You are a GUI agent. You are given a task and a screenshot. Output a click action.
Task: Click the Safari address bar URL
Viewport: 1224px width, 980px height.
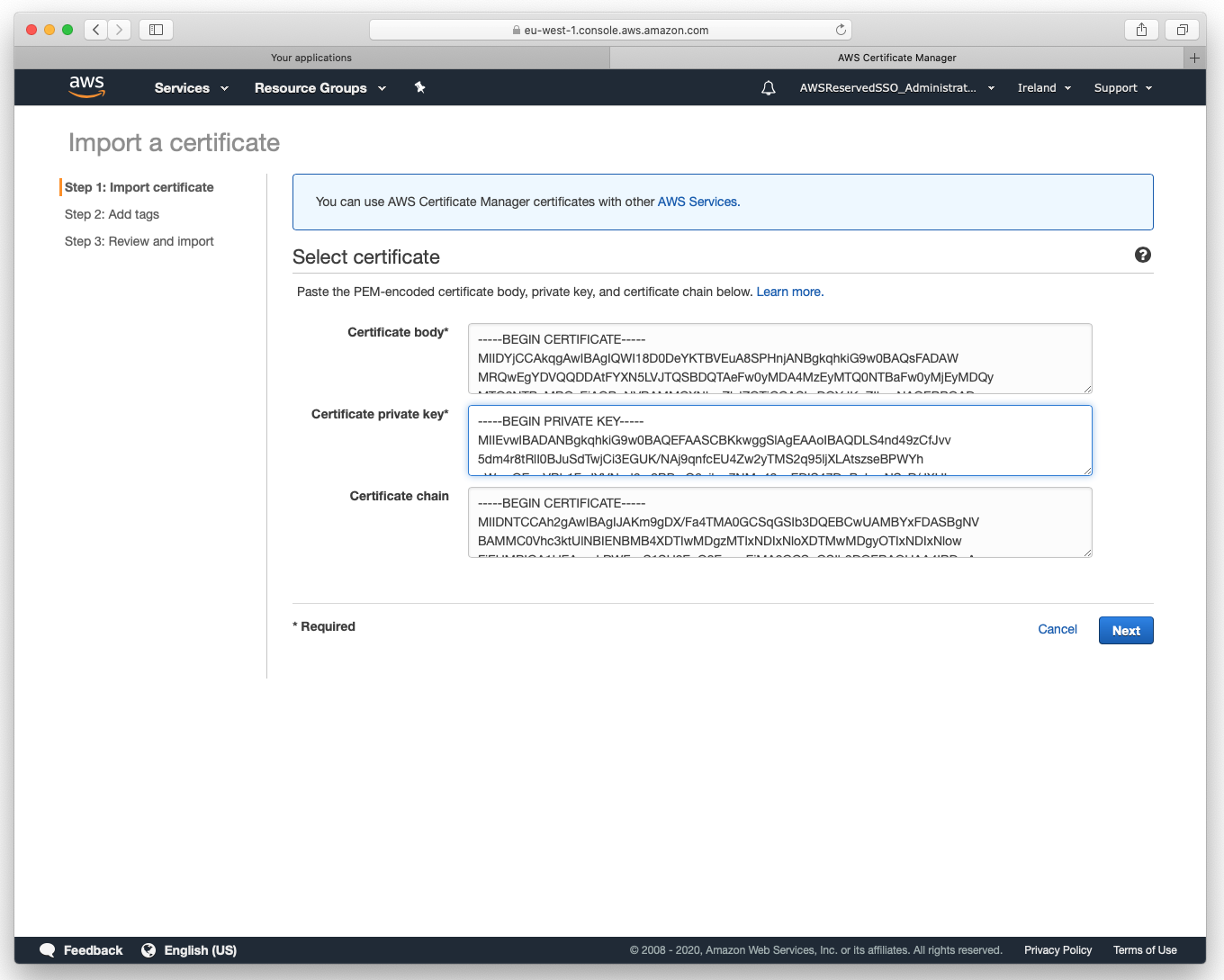616,30
